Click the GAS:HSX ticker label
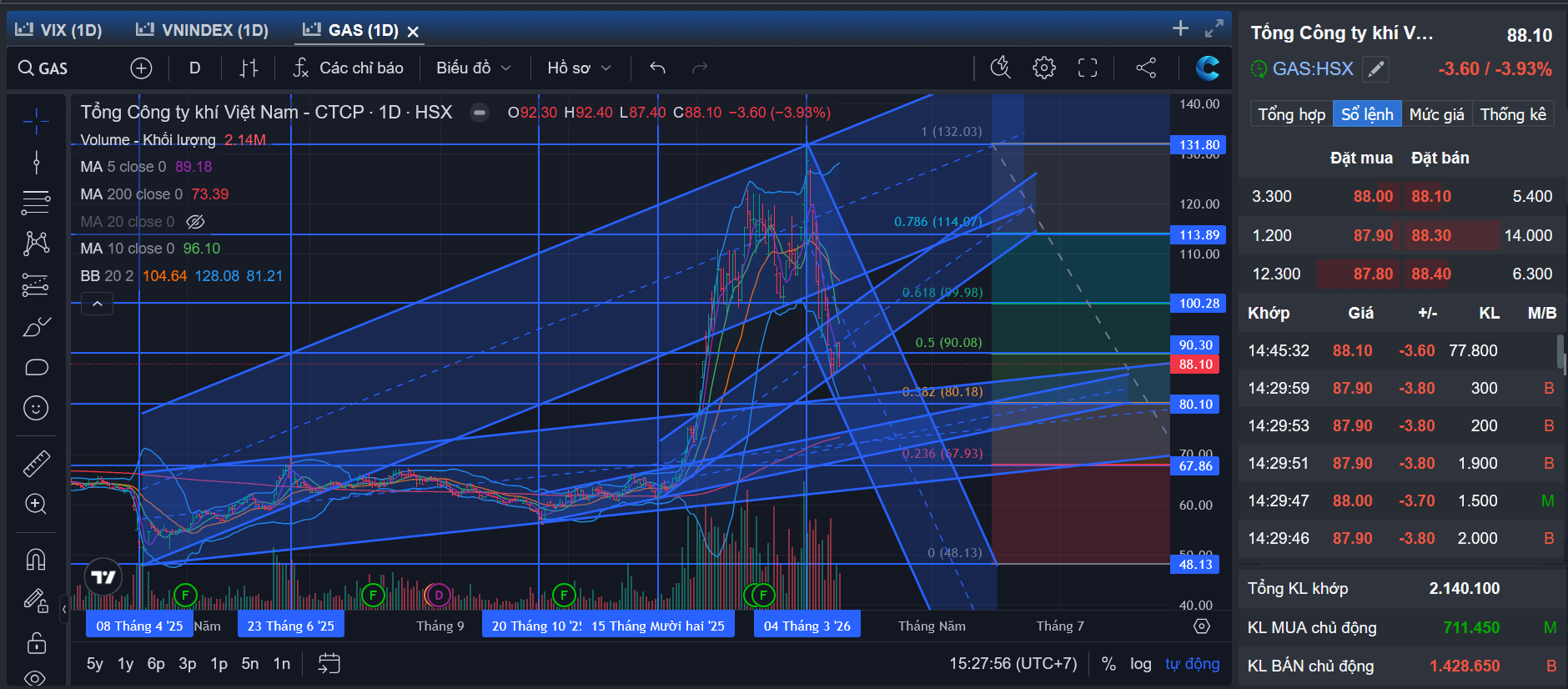The height and width of the screenshot is (689, 1568). (x=1313, y=68)
